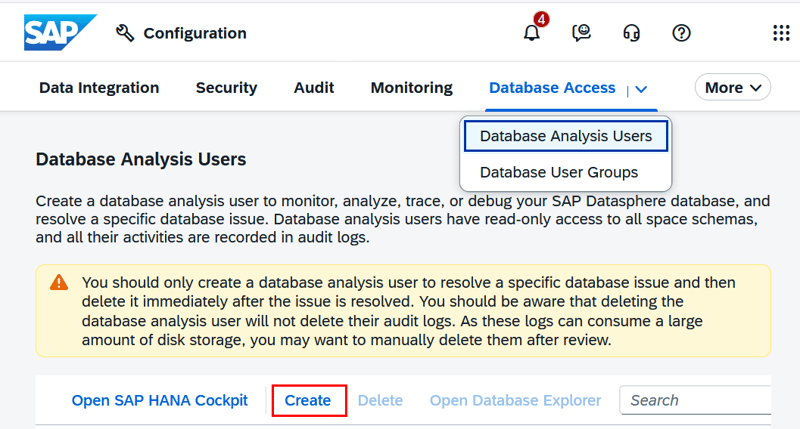This screenshot has width=800, height=429.
Task: Select the Database Access tab
Action: click(552, 88)
